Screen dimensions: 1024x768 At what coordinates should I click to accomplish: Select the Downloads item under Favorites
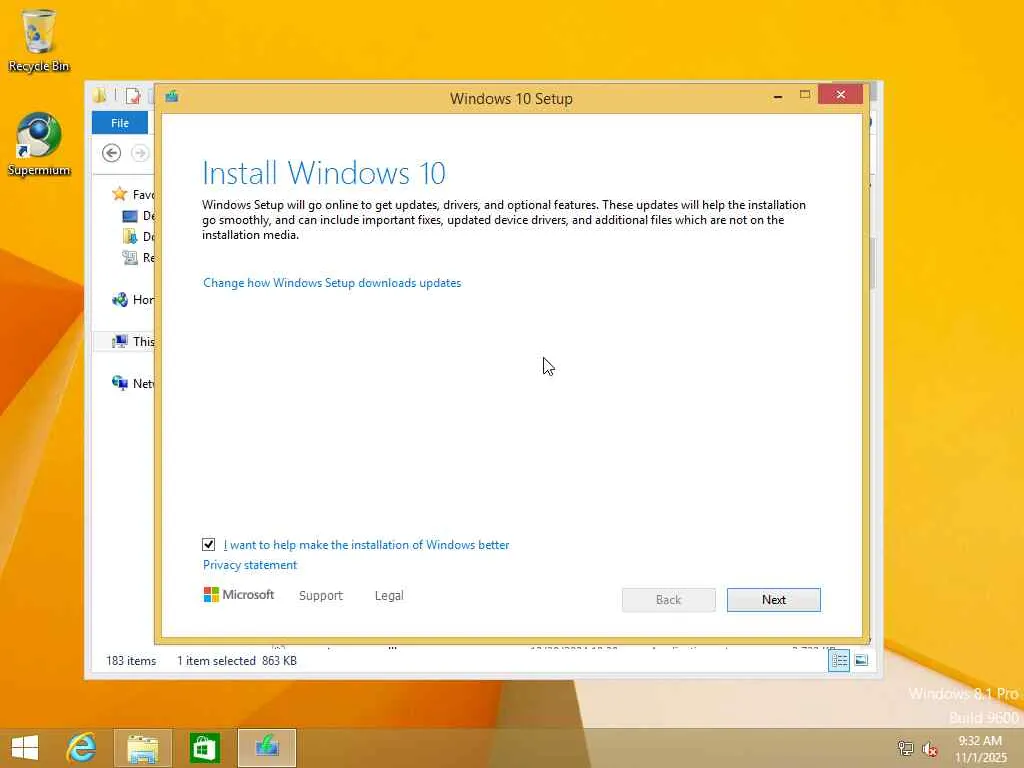click(138, 236)
